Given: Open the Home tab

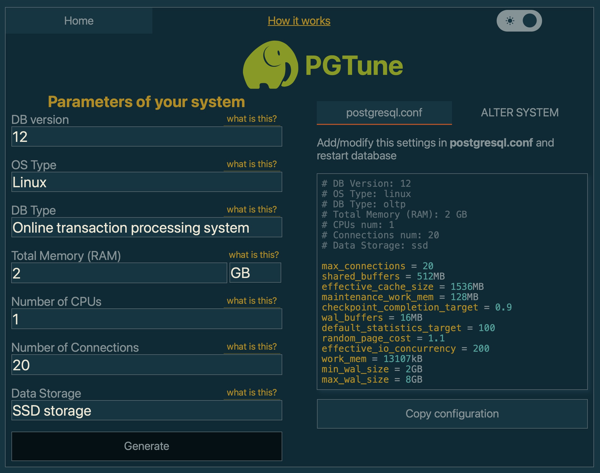Looking at the screenshot, I should click(79, 21).
